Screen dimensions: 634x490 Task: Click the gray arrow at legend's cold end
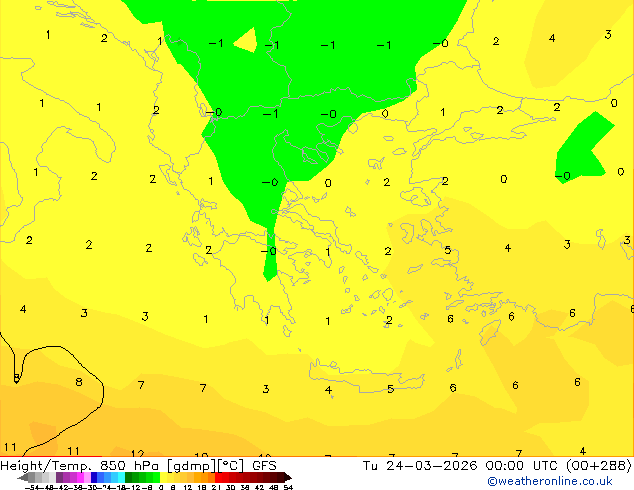tap(23, 478)
